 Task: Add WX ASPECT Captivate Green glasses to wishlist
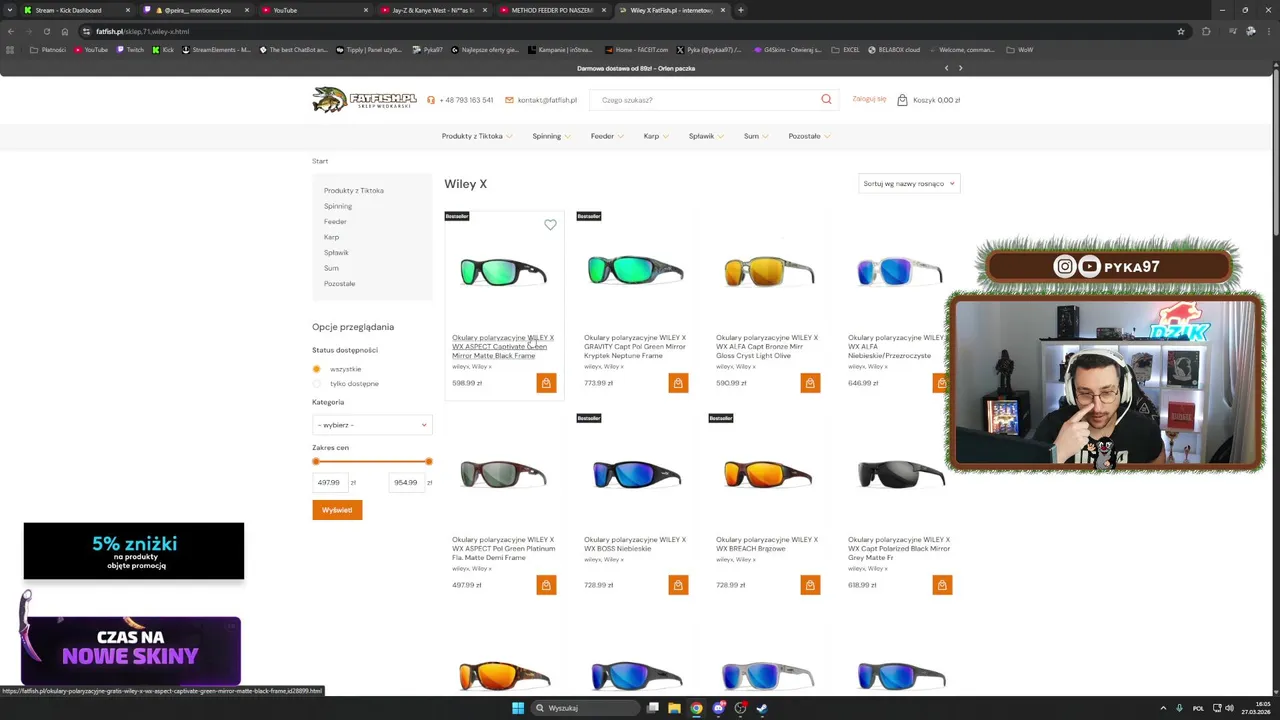click(x=550, y=225)
